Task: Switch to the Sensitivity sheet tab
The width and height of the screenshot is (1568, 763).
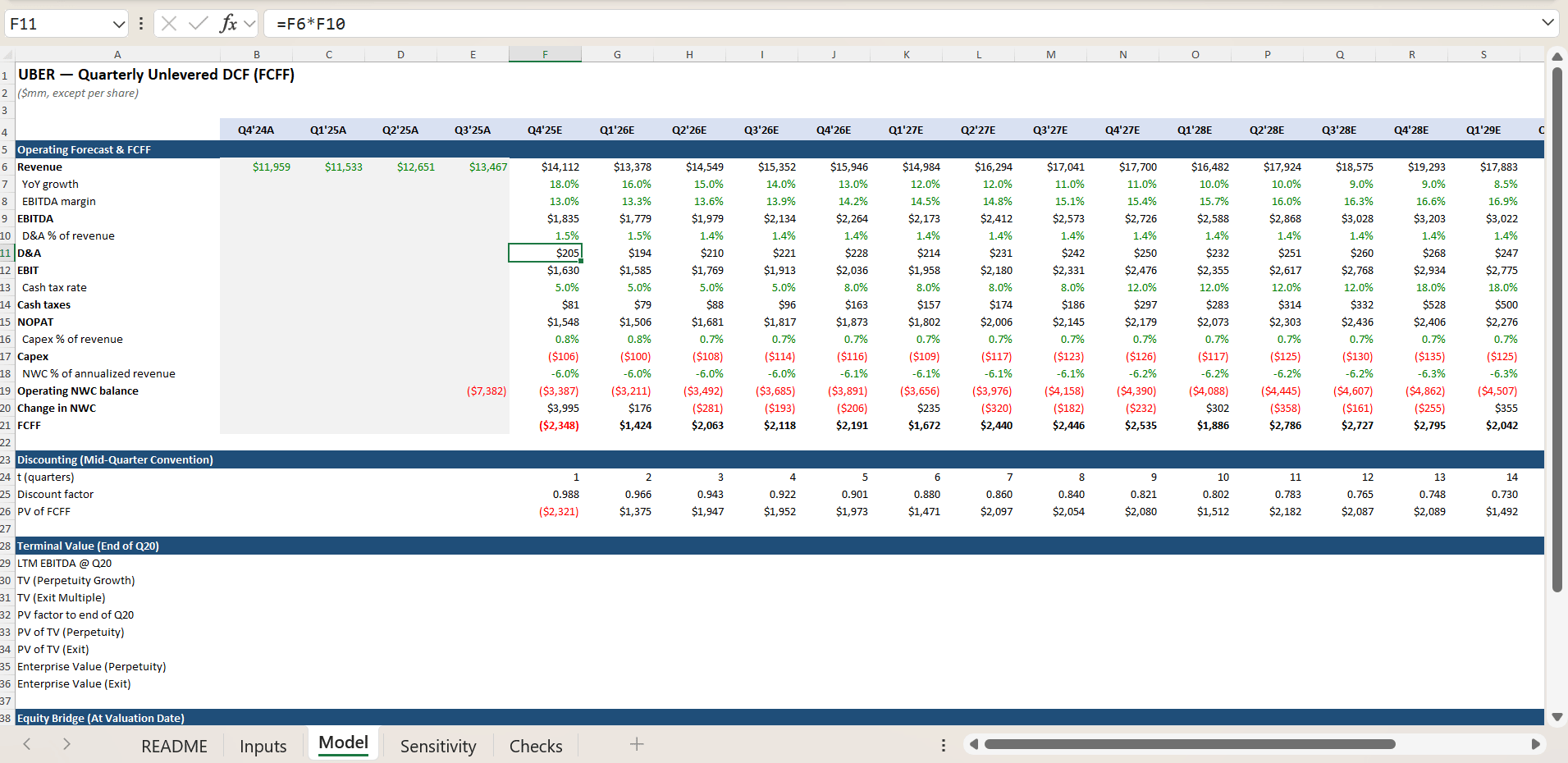Action: (x=438, y=746)
